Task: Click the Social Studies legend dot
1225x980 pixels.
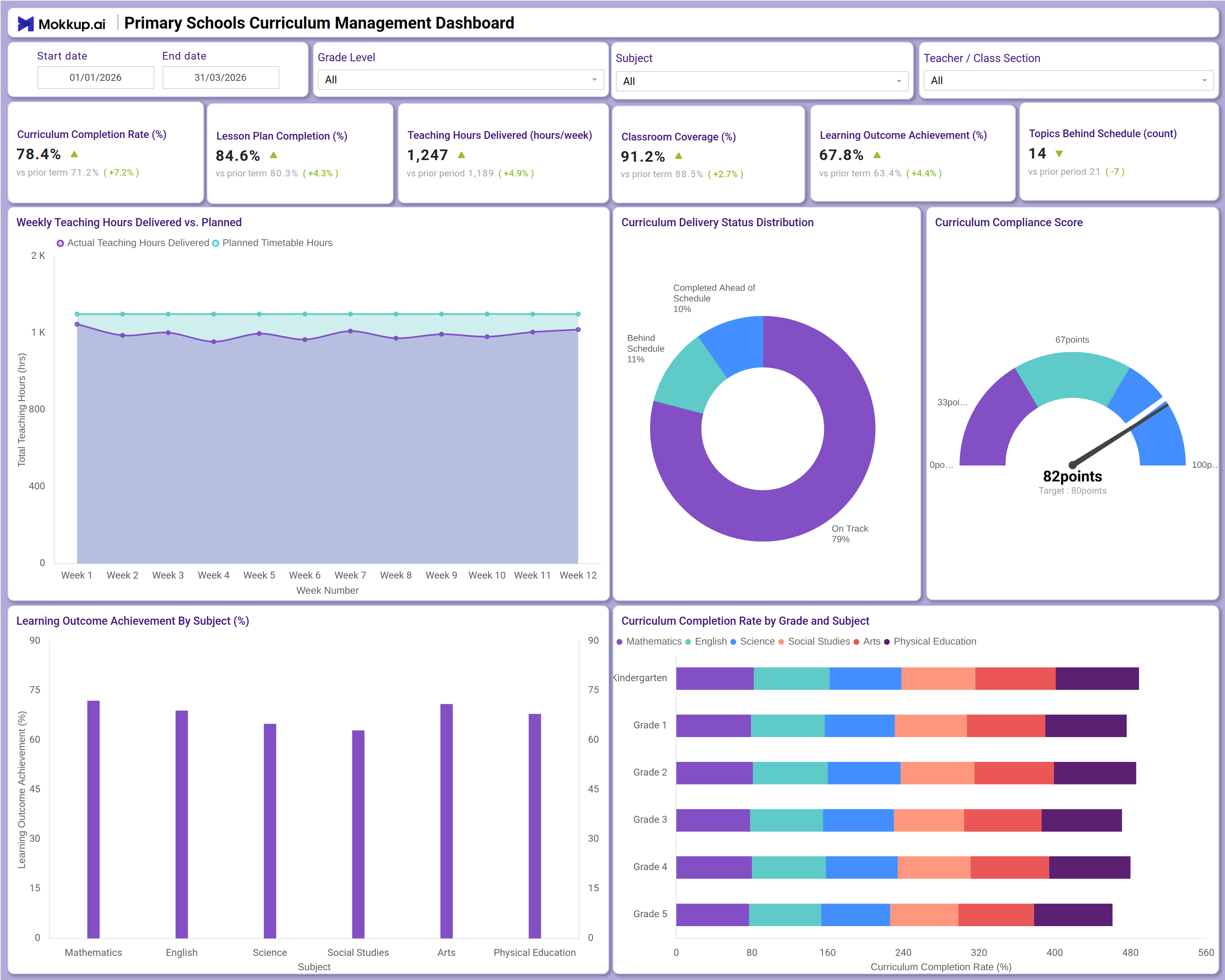Action: point(781,642)
